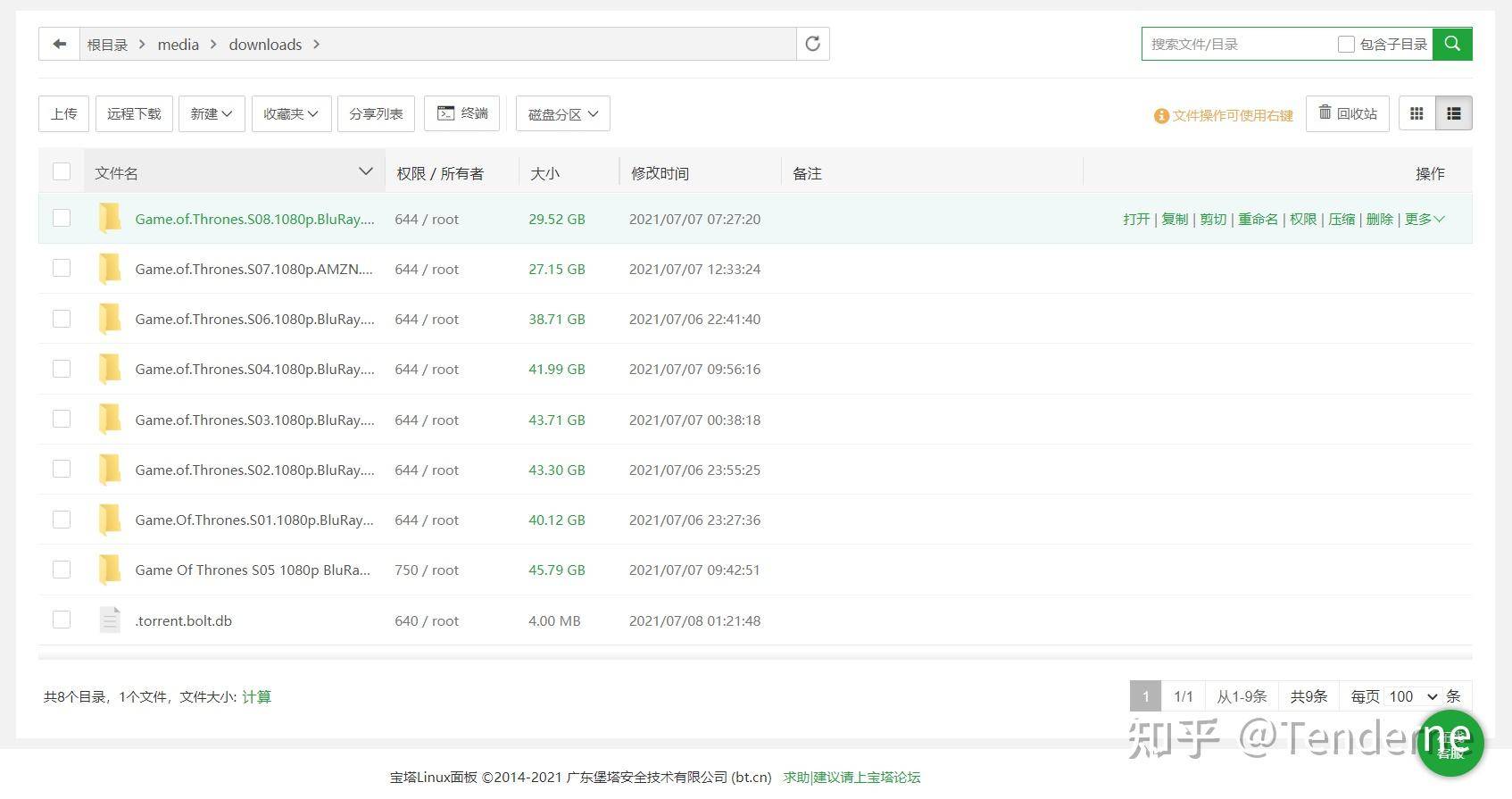Enable the include subdirectories checkbox
This screenshot has height=799, width=1512.
[1346, 45]
